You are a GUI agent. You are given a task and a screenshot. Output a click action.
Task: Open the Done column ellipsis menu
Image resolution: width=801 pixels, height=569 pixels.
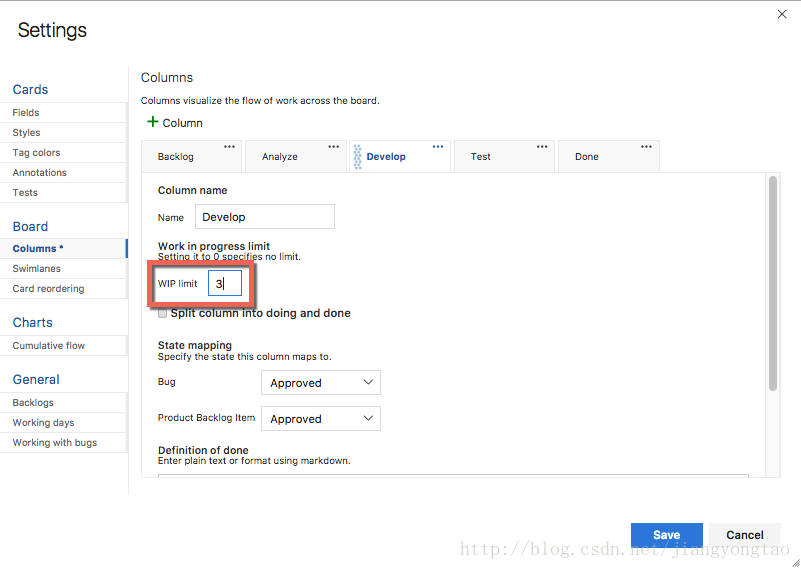pos(646,147)
